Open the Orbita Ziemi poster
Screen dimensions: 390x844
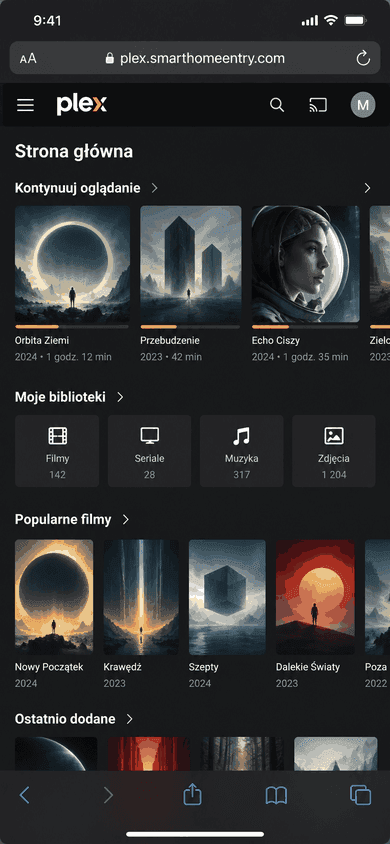72,264
